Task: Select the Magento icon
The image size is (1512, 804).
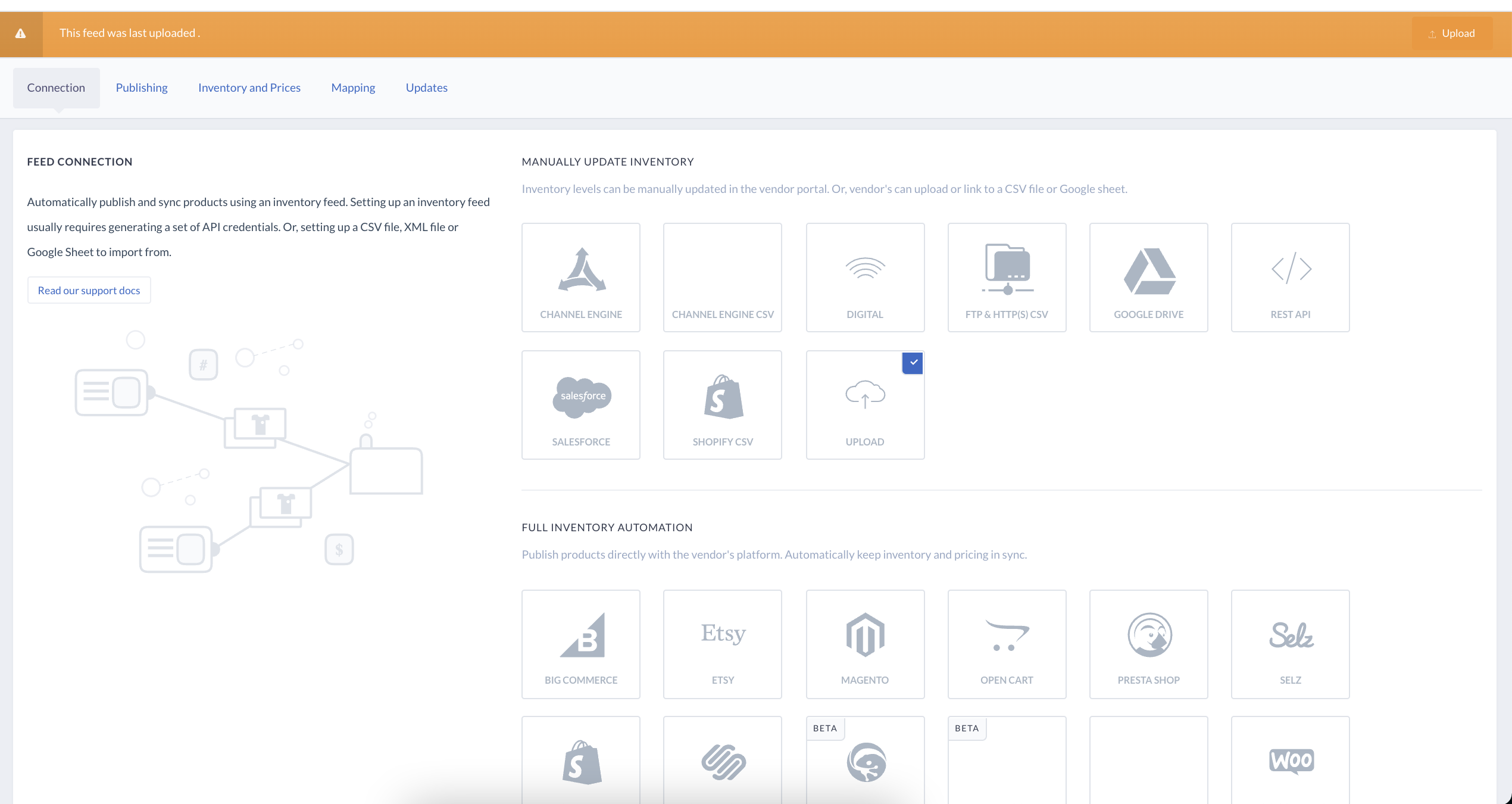Action: click(x=866, y=635)
